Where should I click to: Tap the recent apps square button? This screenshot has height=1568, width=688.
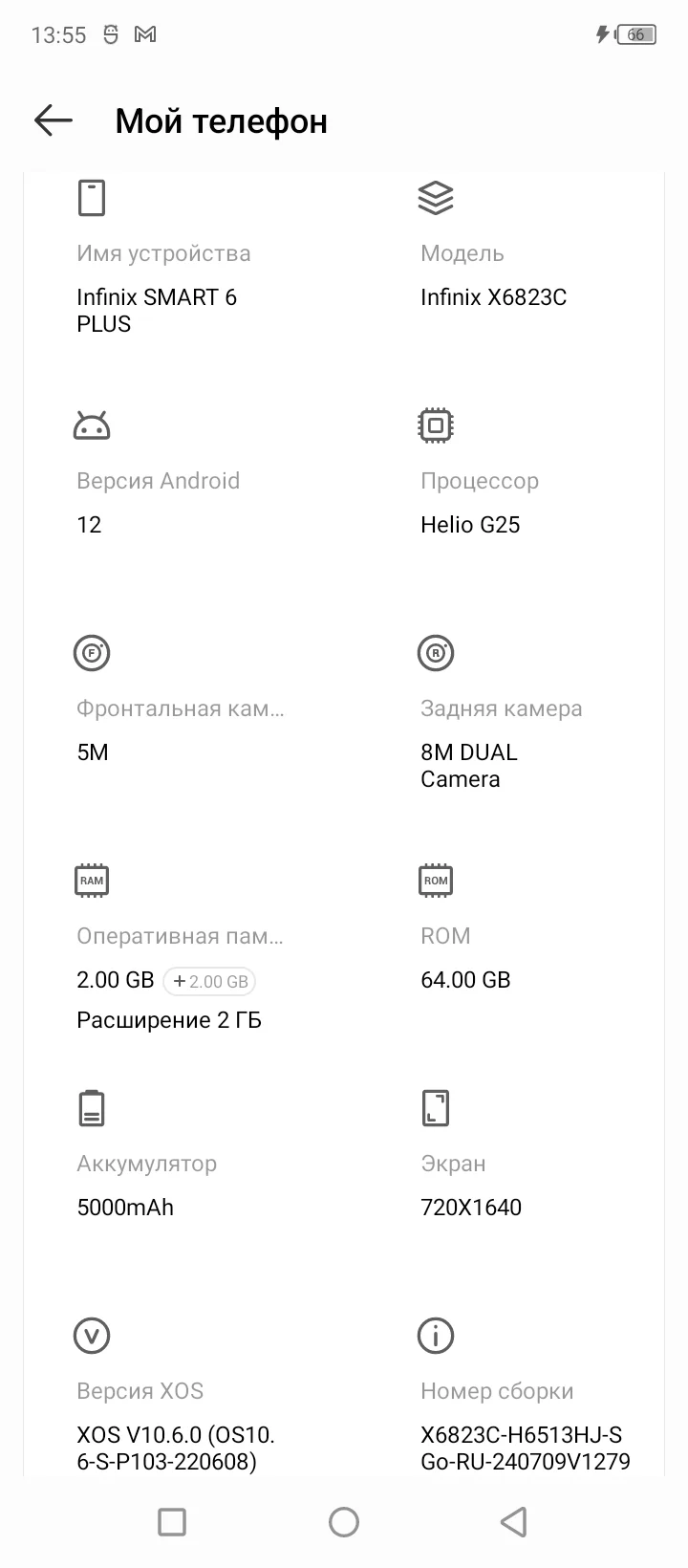pyautogui.click(x=172, y=1521)
